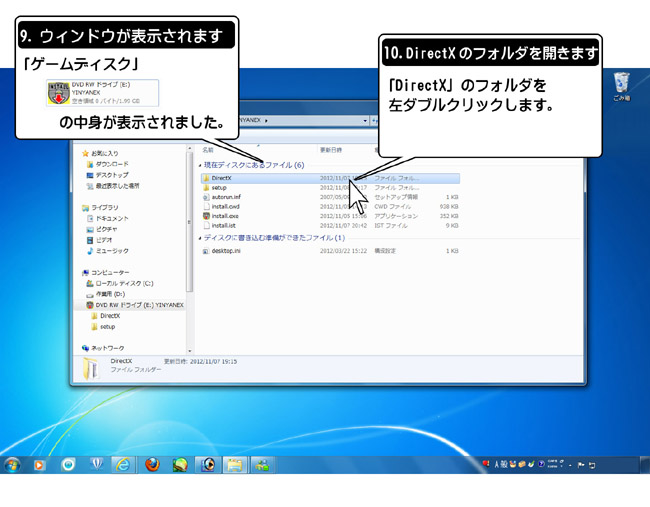Click navigation pane scroll-up arrow

pyautogui.click(x=189, y=148)
